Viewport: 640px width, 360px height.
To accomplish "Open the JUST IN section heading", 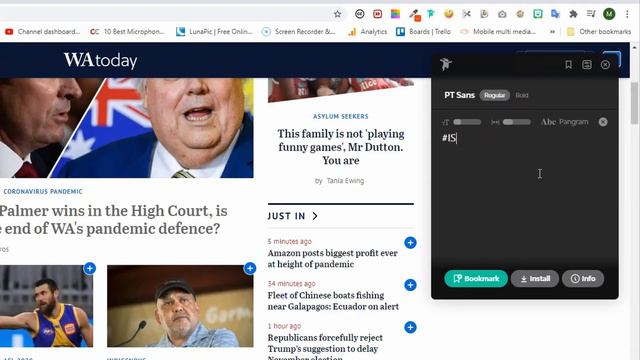I will pos(287,216).
